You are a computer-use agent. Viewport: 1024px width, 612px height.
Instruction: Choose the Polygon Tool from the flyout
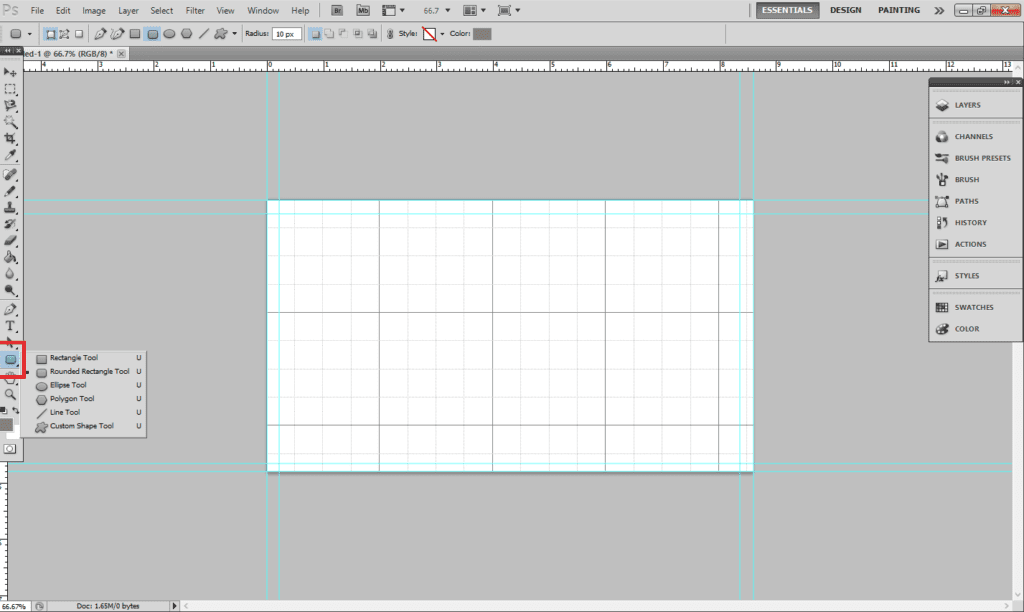(71, 399)
